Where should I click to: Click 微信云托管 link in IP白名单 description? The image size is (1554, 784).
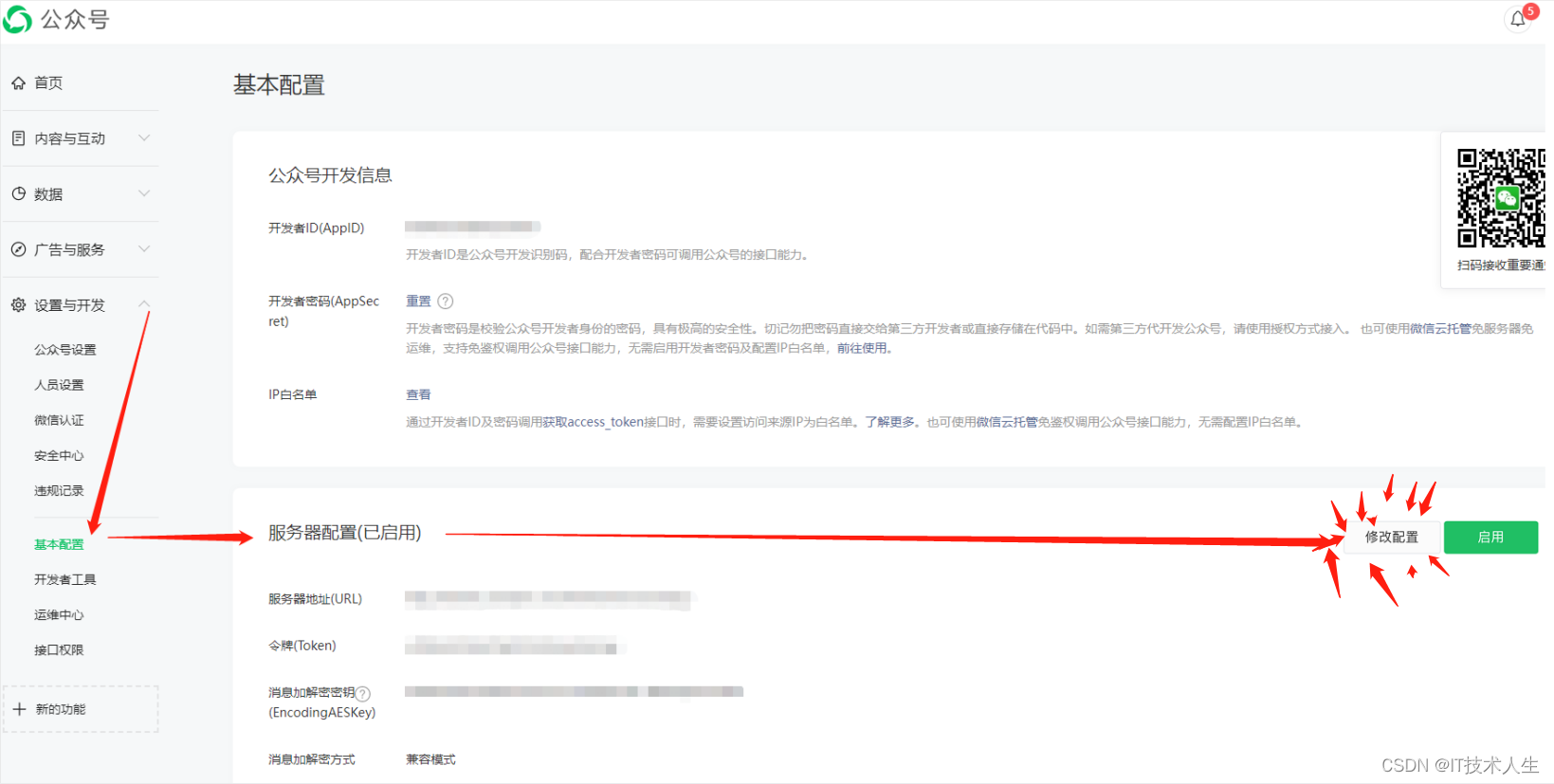[1007, 422]
